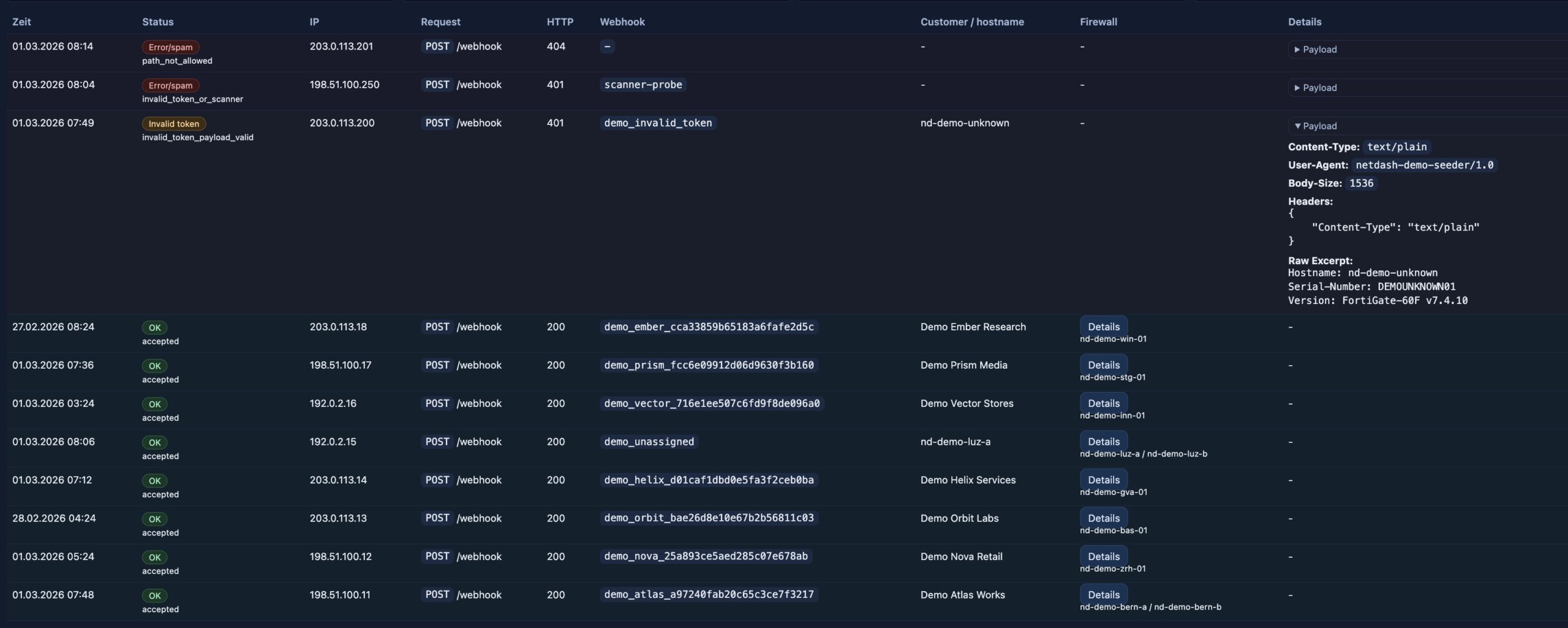Click the Webhook column header
Image resolution: width=1568 pixels, height=628 pixels.
click(x=622, y=22)
